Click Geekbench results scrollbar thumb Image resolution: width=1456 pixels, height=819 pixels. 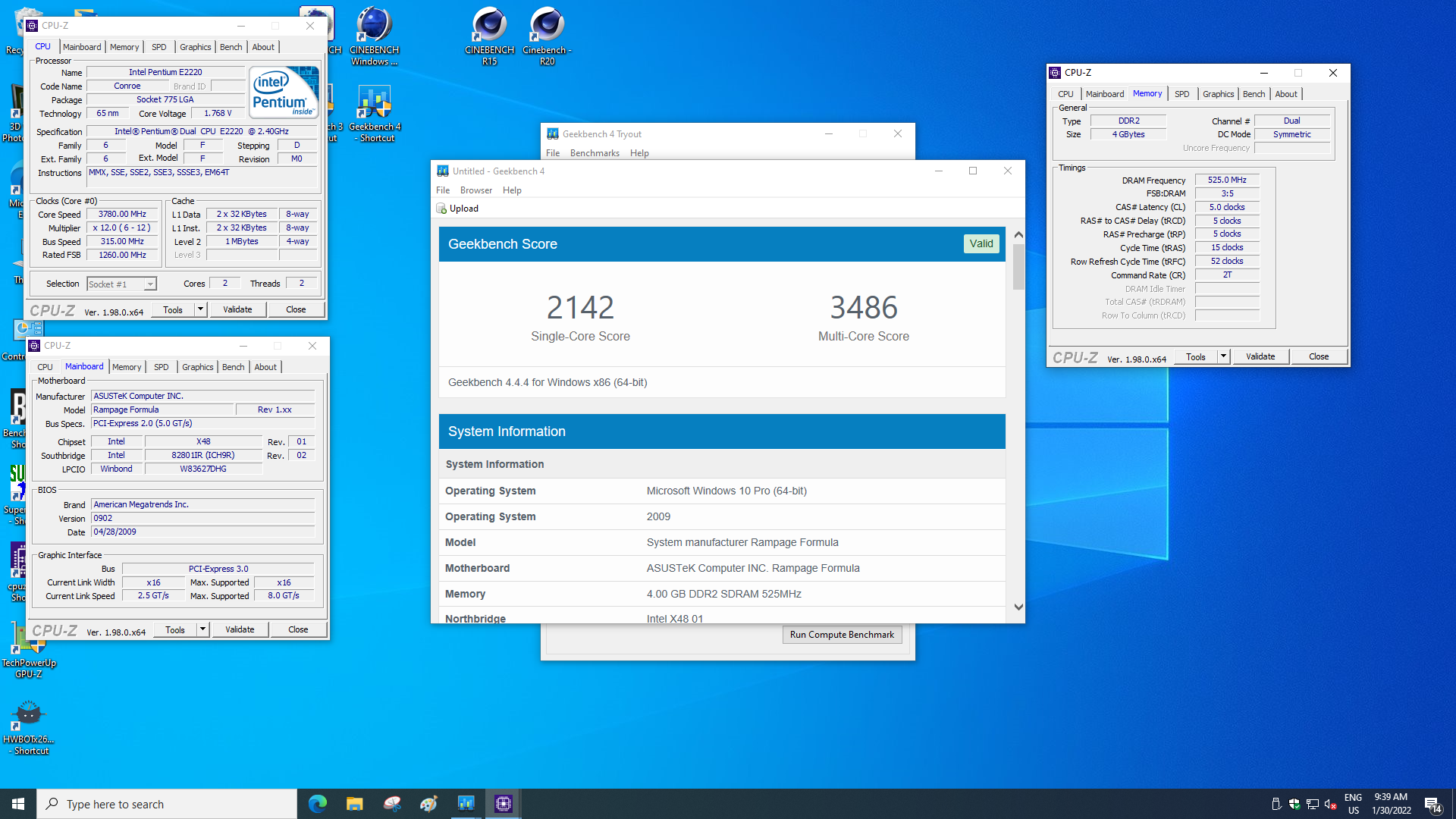point(1018,267)
